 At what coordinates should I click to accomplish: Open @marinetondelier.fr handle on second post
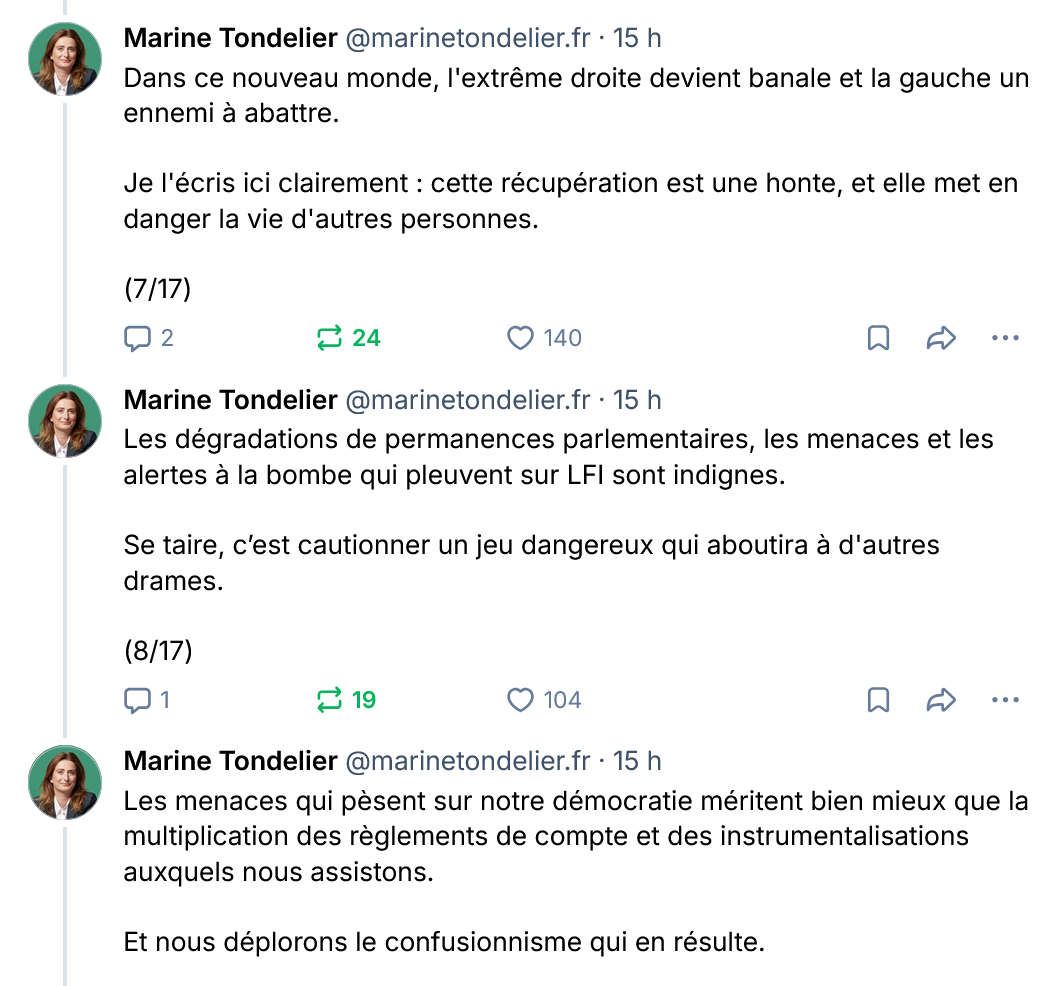(467, 401)
